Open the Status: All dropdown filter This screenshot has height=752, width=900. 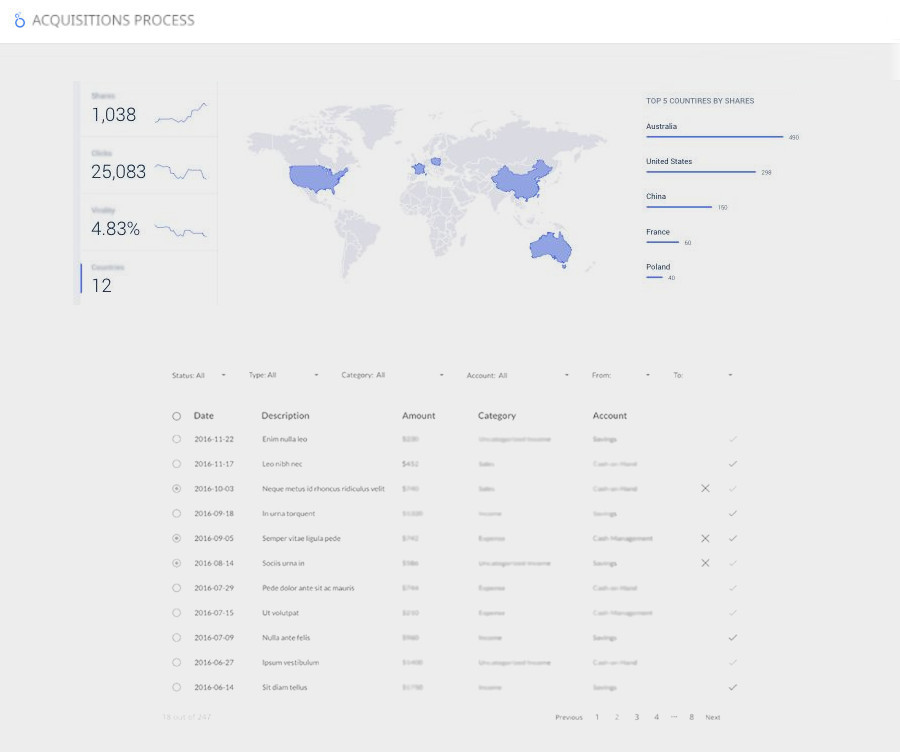pos(199,375)
